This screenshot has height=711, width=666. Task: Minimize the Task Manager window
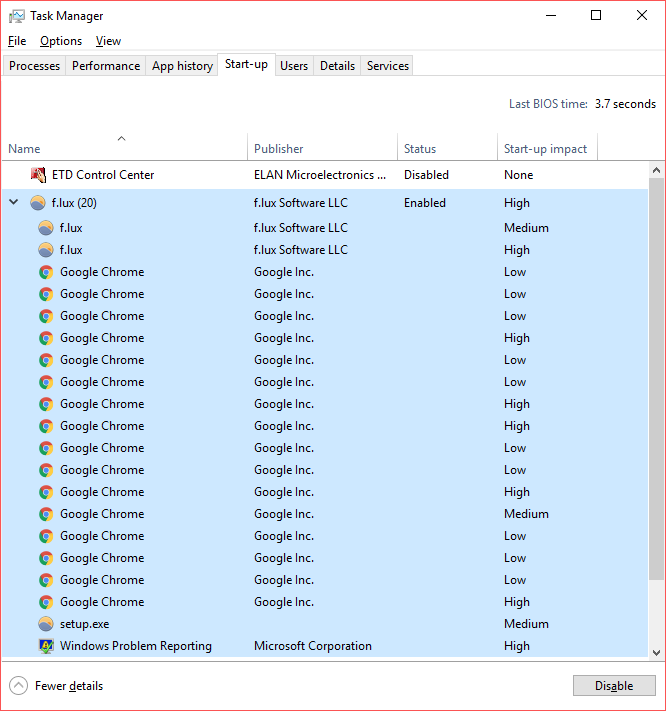551,15
